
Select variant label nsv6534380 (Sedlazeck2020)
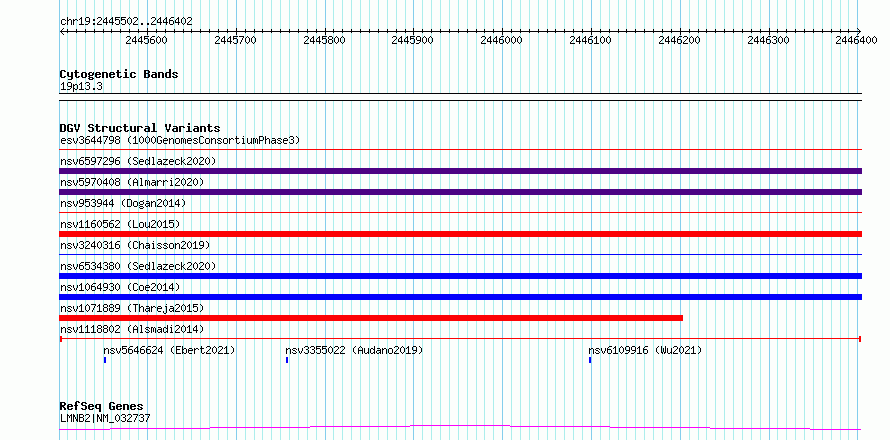tap(138, 266)
